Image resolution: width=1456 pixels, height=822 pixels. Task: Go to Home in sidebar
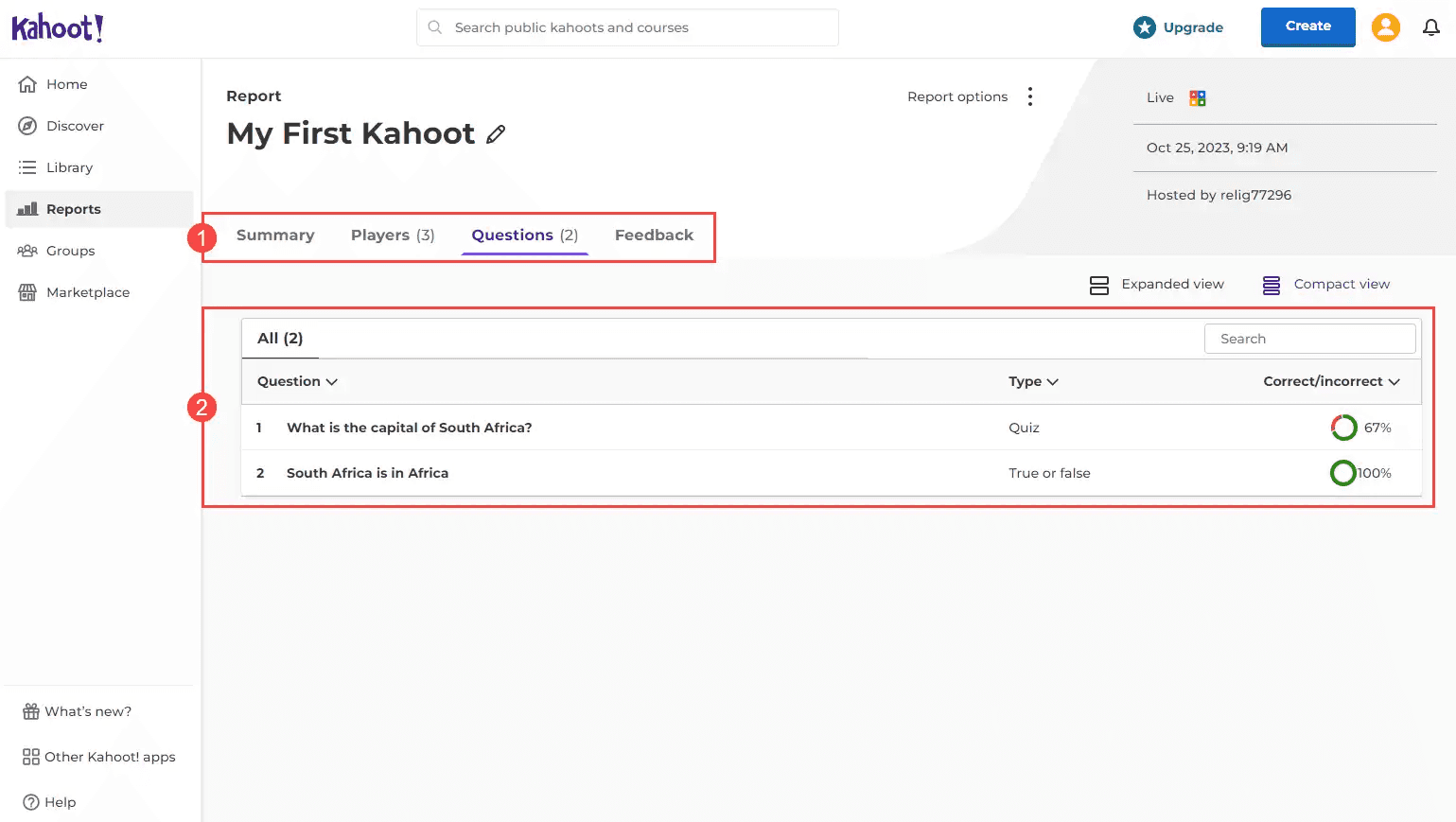point(99,84)
